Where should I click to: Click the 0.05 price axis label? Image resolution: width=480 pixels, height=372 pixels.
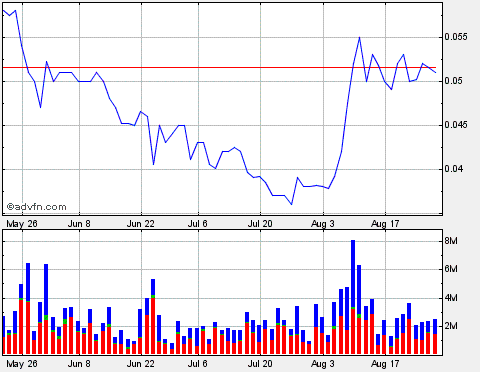point(453,81)
